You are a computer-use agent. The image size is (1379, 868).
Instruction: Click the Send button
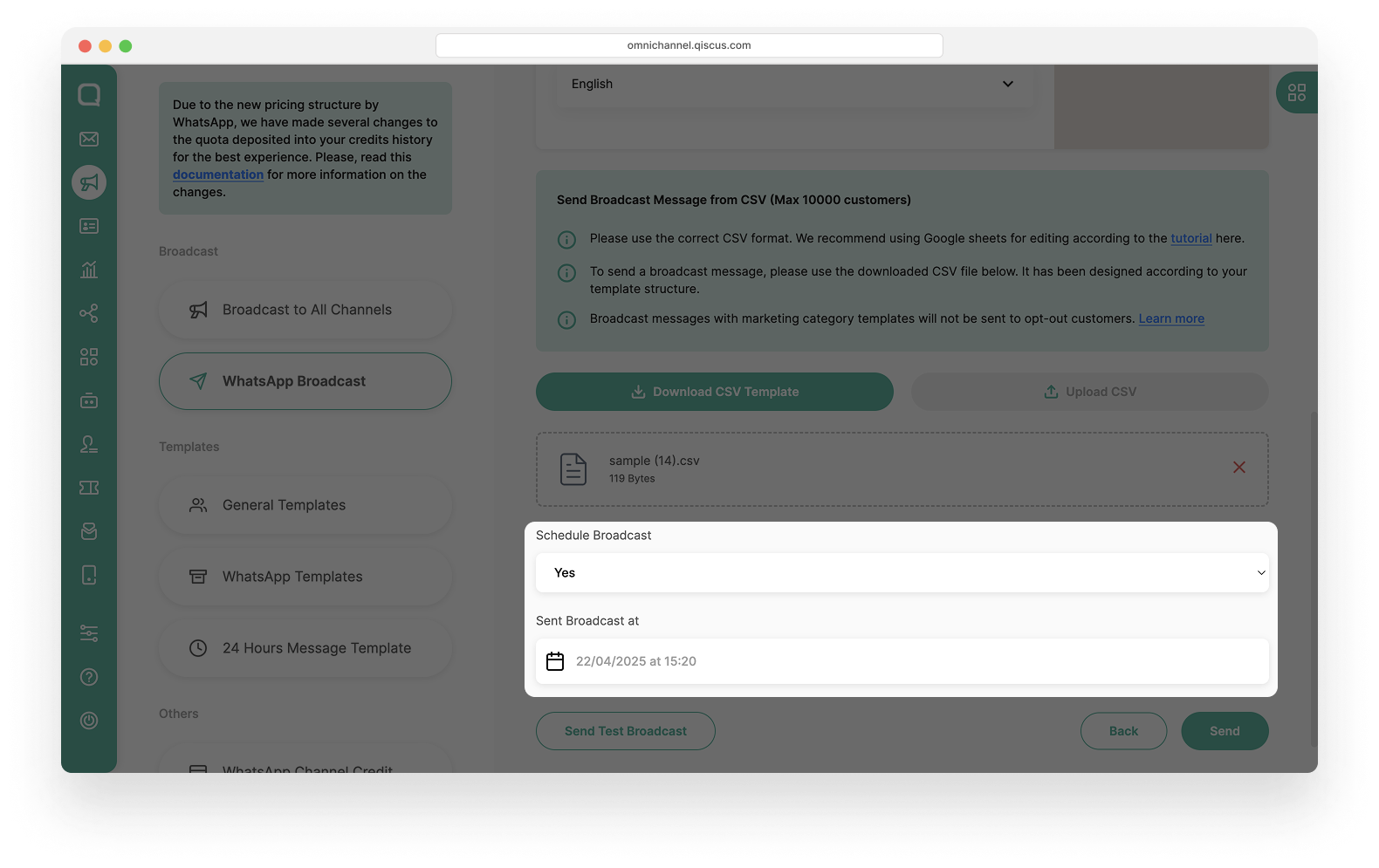click(1225, 731)
